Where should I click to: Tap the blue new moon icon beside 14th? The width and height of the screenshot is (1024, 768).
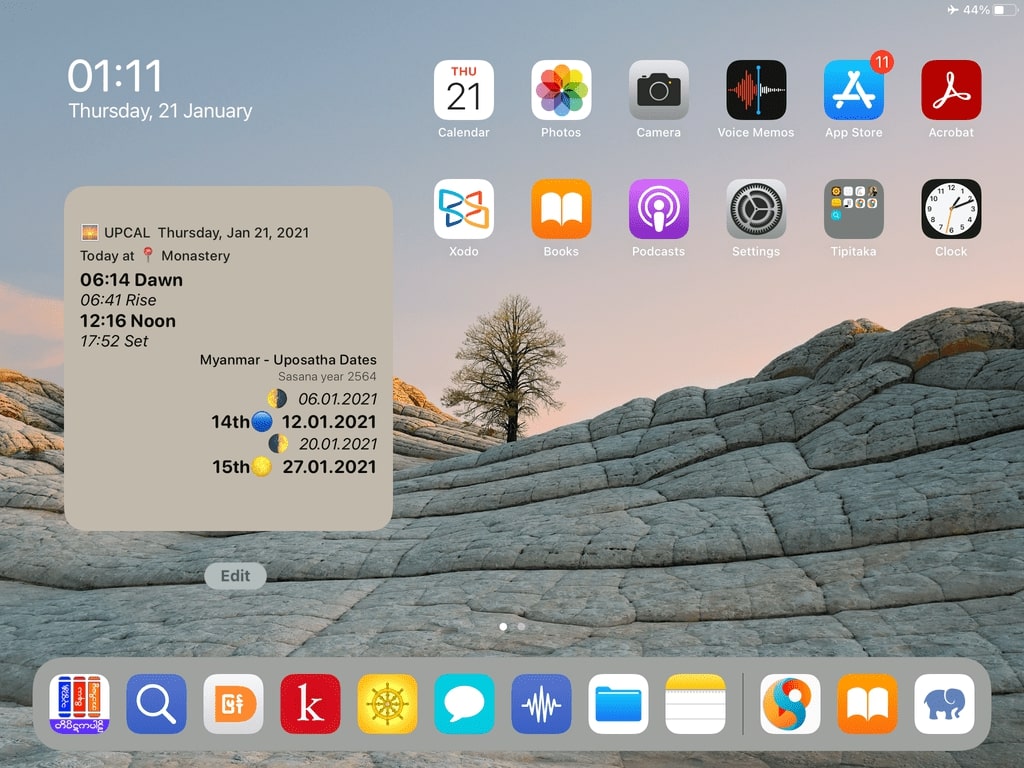[262, 422]
